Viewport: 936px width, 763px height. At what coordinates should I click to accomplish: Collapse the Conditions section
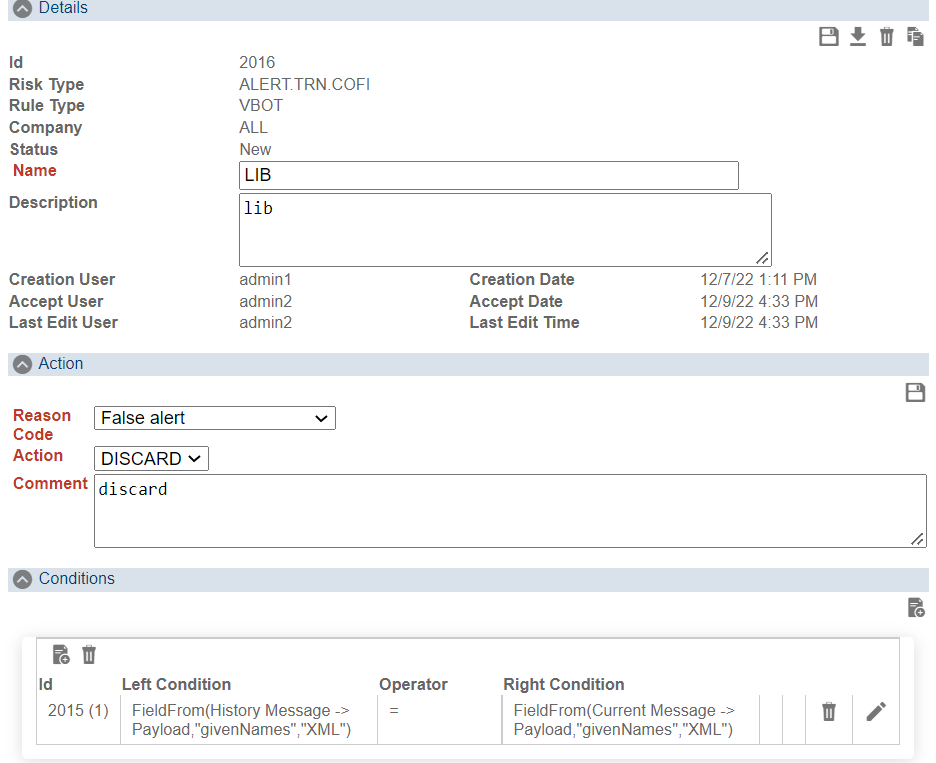[x=21, y=578]
